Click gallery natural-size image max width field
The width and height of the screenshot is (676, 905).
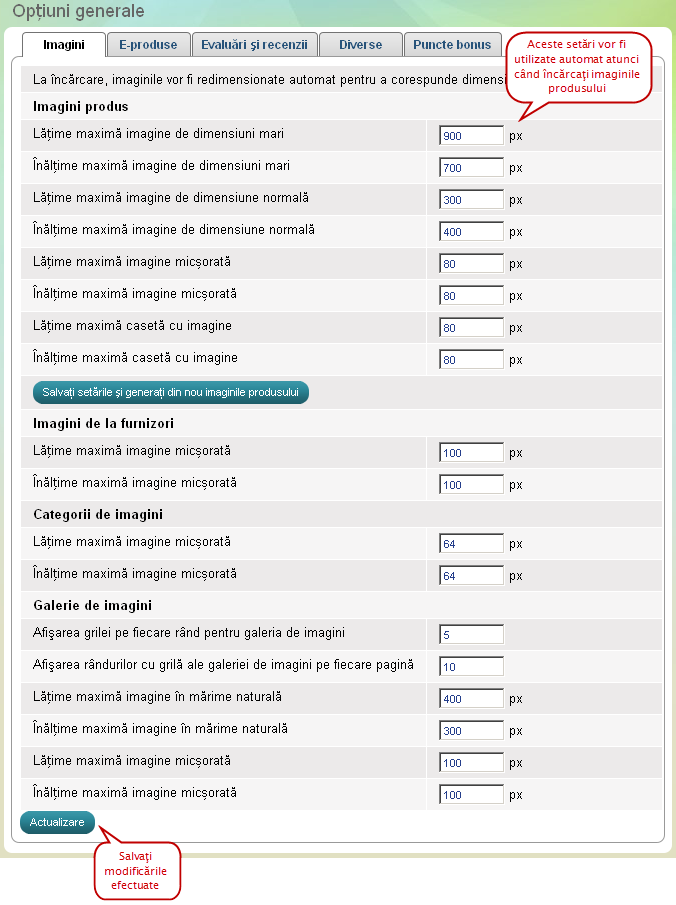(x=471, y=699)
